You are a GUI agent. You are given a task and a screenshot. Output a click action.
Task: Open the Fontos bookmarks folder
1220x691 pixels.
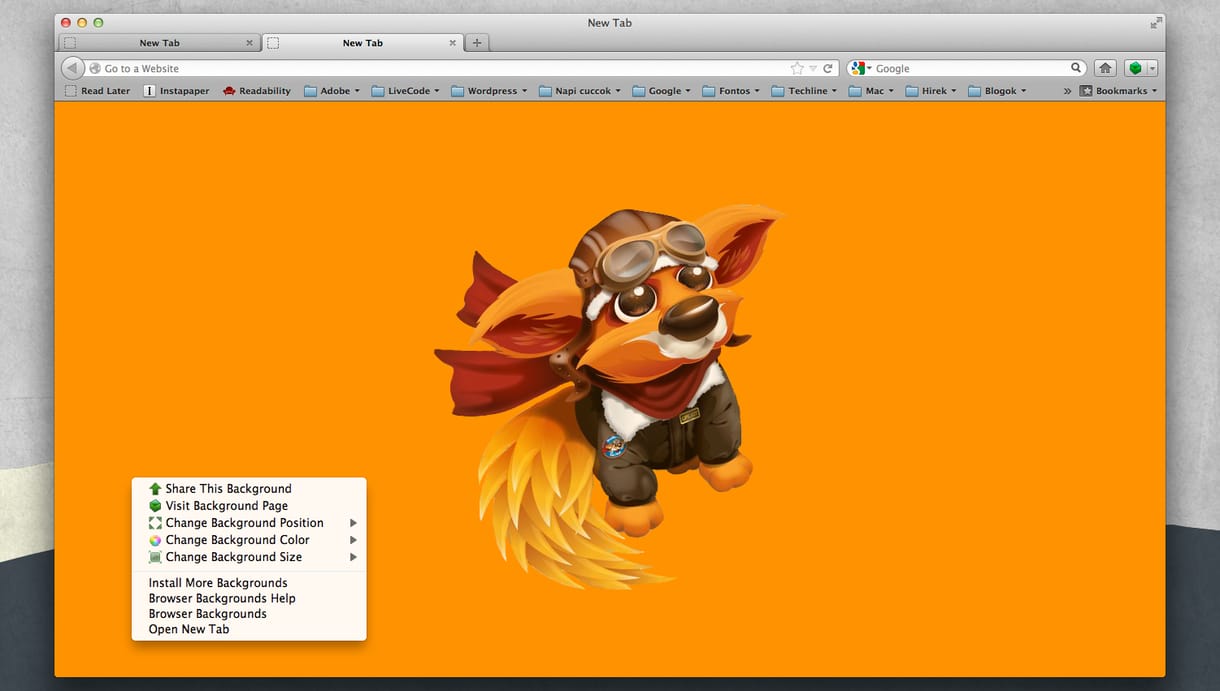point(731,91)
